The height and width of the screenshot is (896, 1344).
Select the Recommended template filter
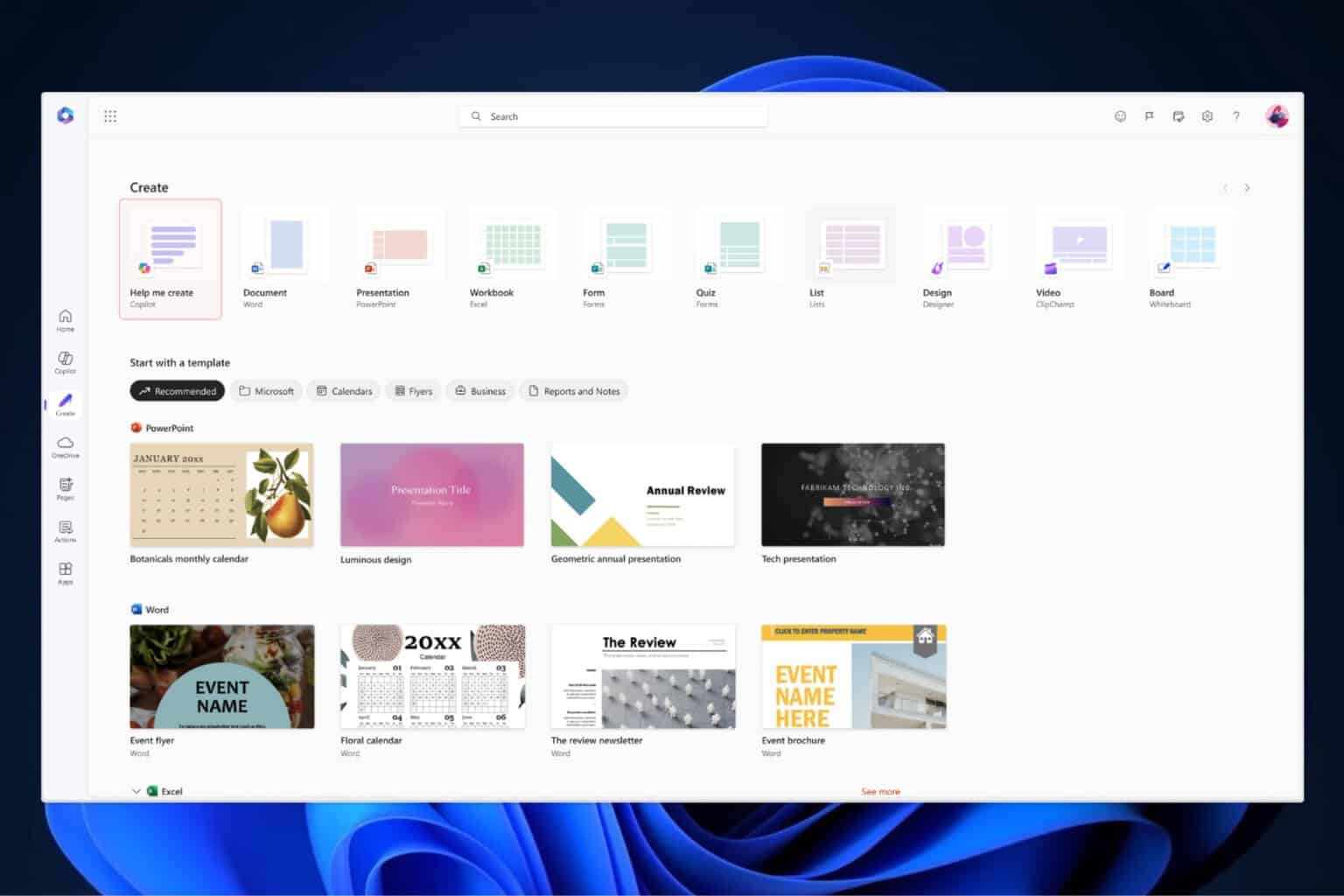pyautogui.click(x=178, y=391)
